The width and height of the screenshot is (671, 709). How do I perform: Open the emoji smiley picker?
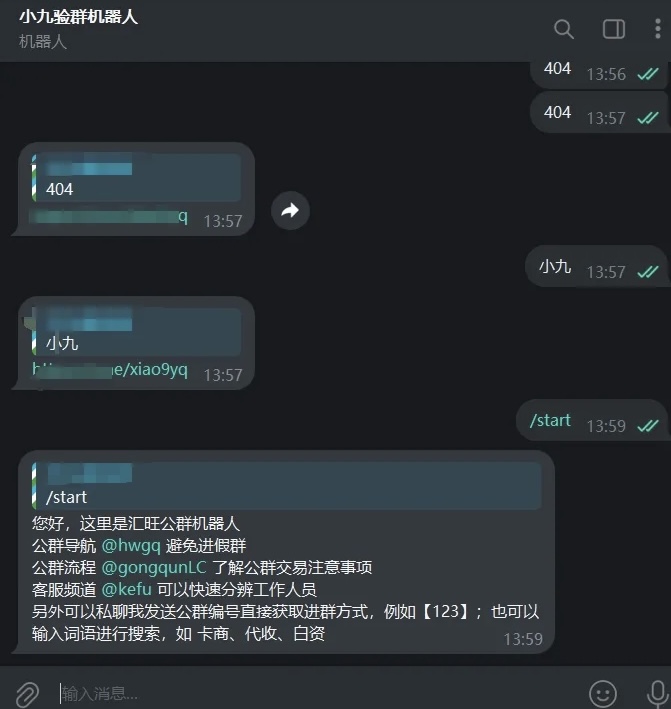pos(602,693)
